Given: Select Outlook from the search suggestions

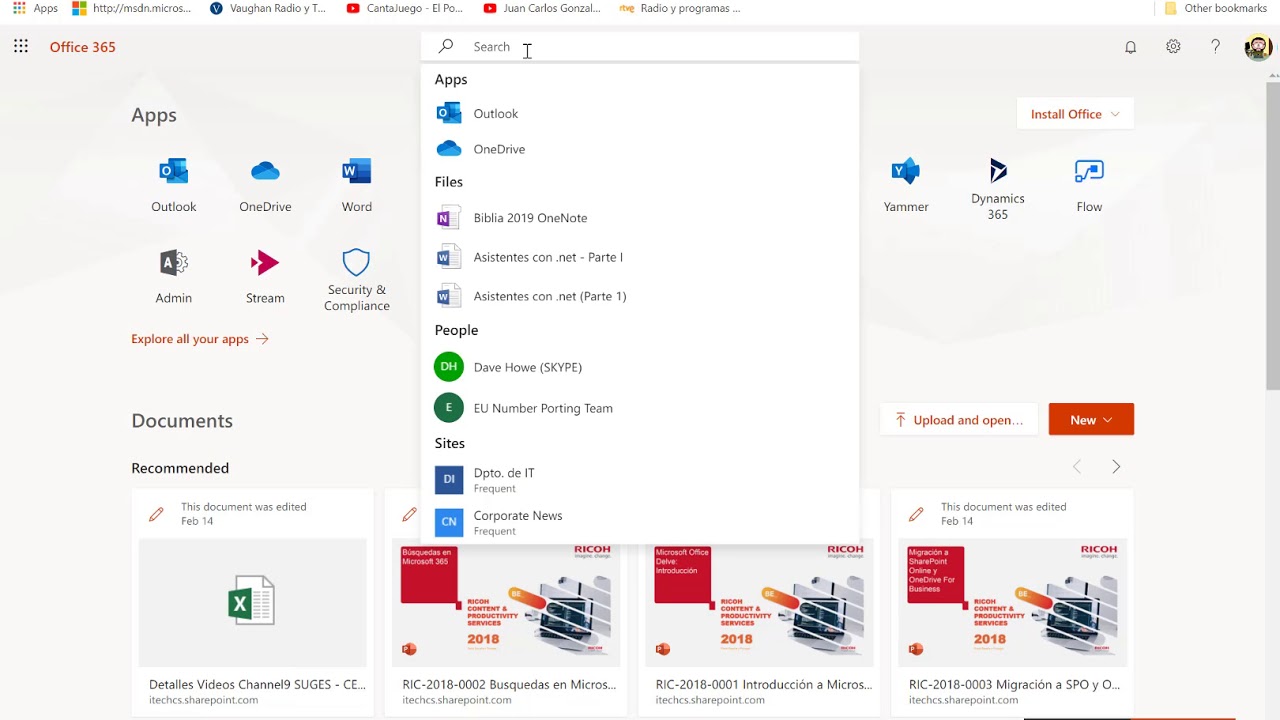Looking at the screenshot, I should pyautogui.click(x=496, y=113).
